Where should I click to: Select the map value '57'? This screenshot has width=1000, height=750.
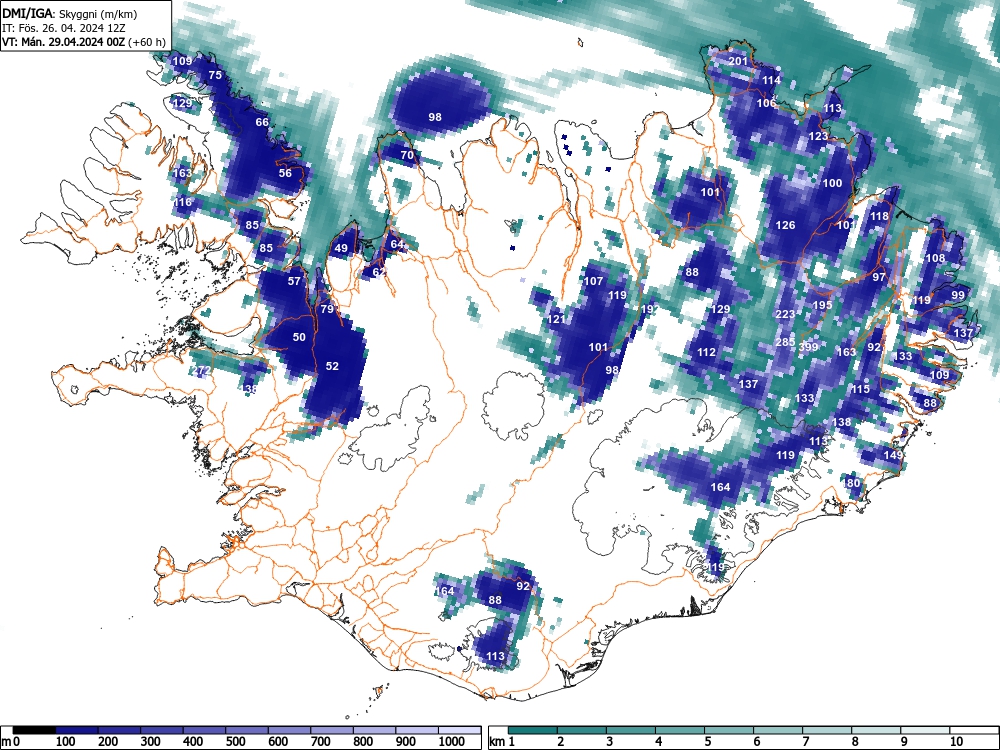tap(294, 281)
